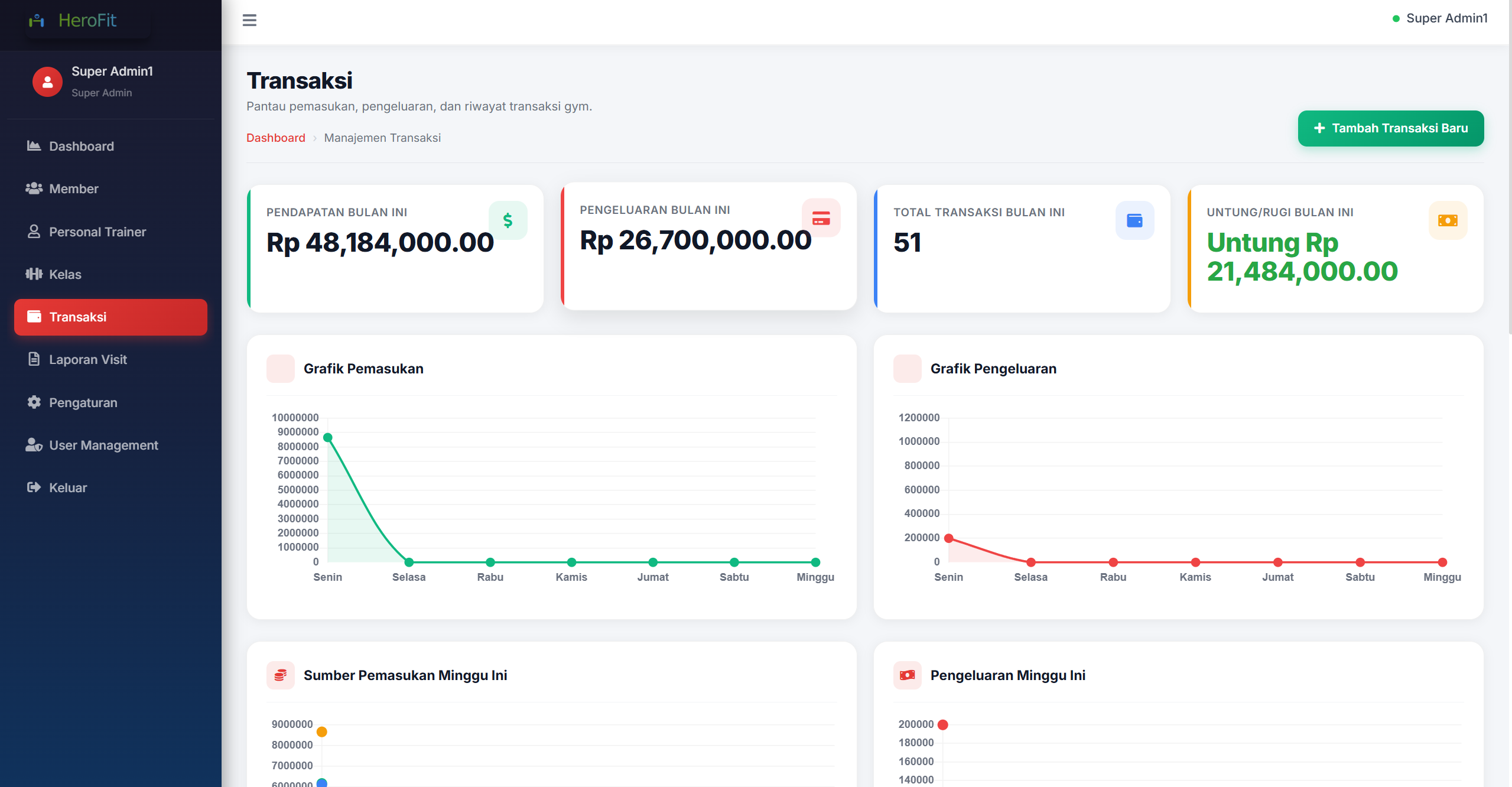Click the HeroFit dumbbell logo icon
This screenshot has height=787, width=1512.
pos(37,21)
